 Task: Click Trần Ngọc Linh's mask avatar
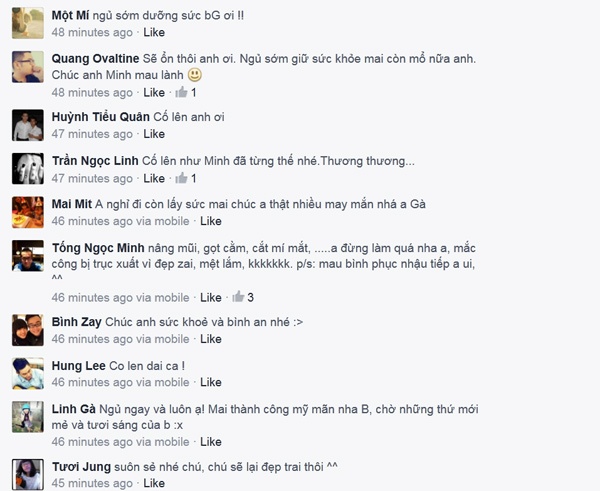[27, 168]
